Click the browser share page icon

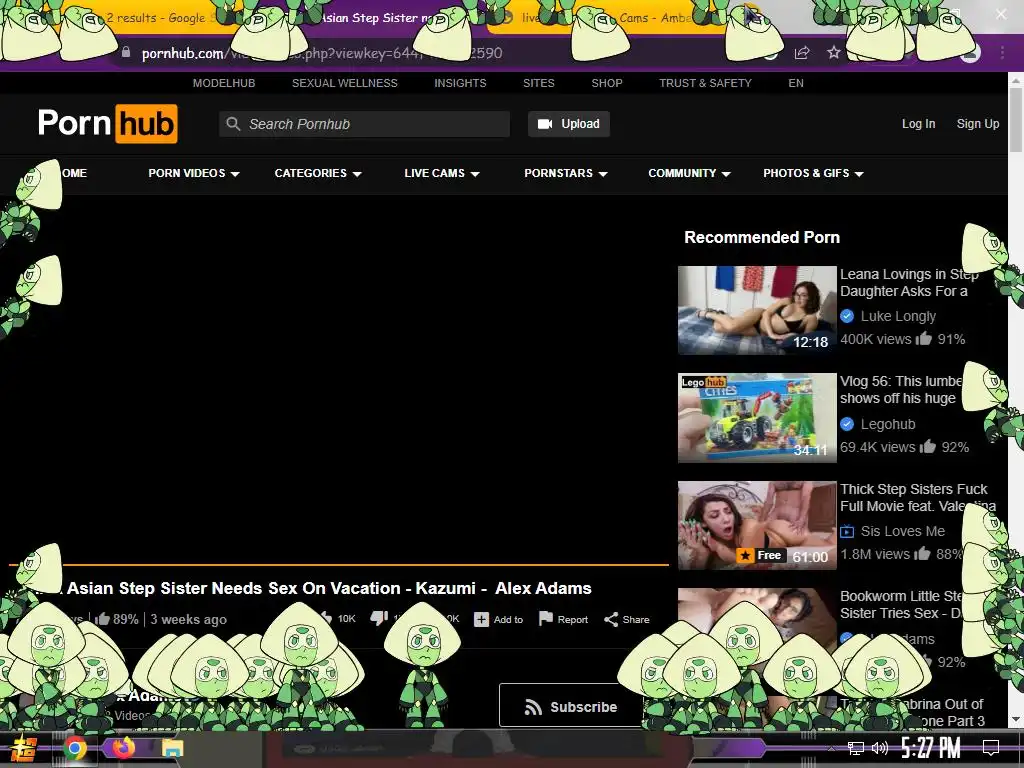pos(802,53)
